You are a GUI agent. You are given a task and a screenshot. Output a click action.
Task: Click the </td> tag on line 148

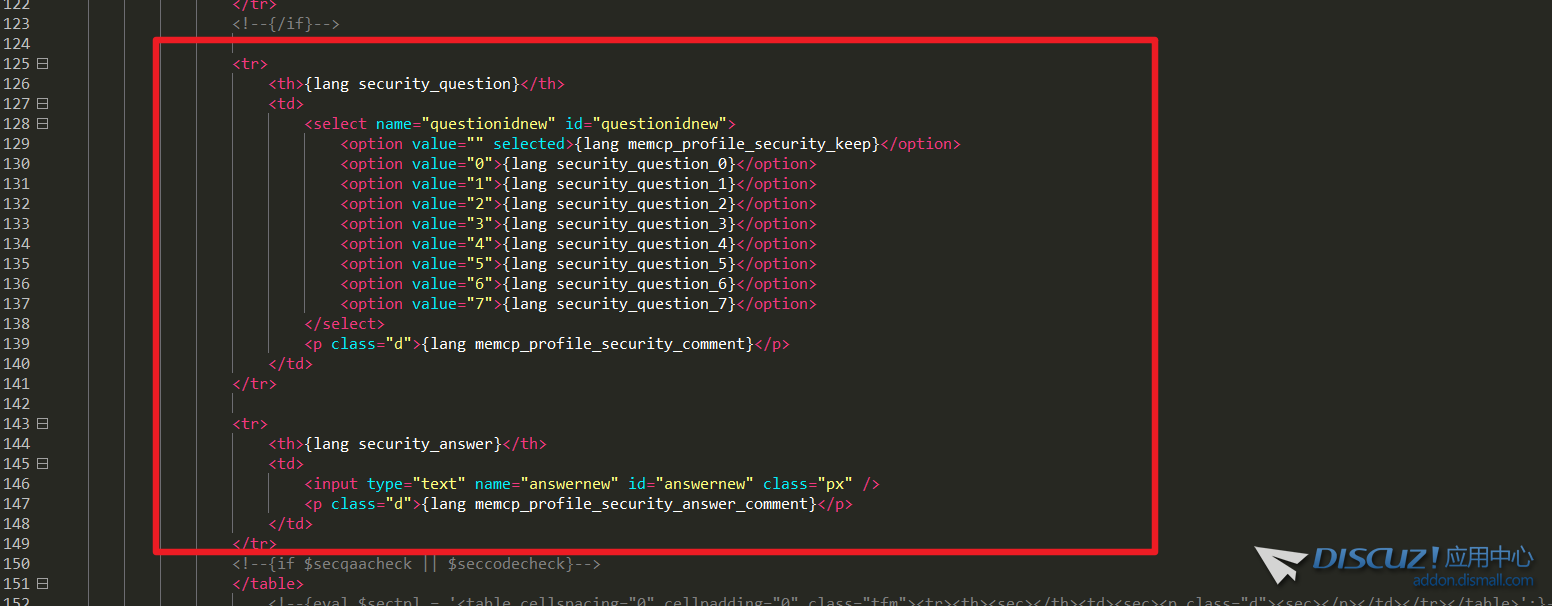(291, 524)
